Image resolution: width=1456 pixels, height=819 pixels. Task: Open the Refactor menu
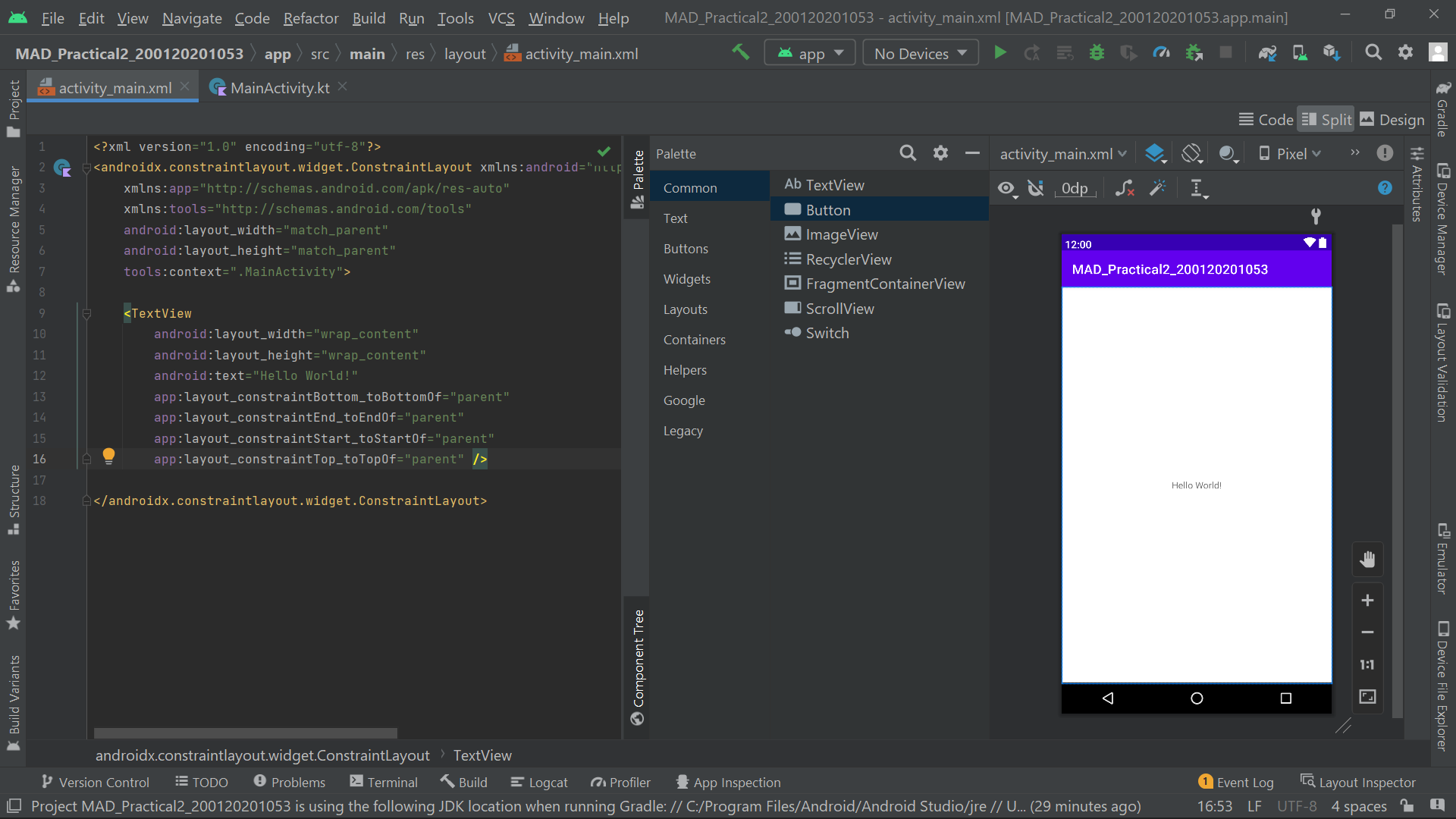(311, 18)
